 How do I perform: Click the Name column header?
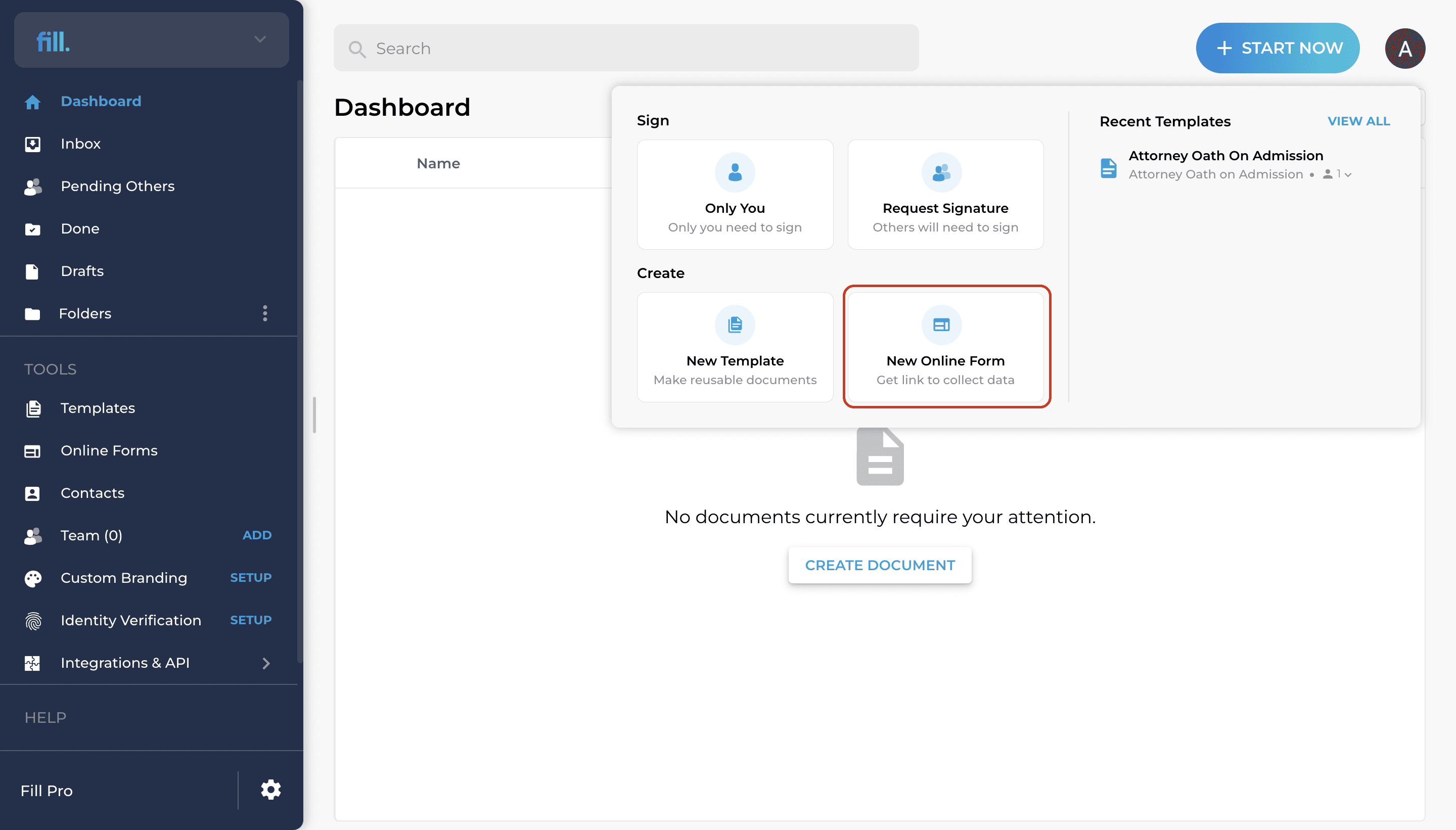click(x=438, y=164)
